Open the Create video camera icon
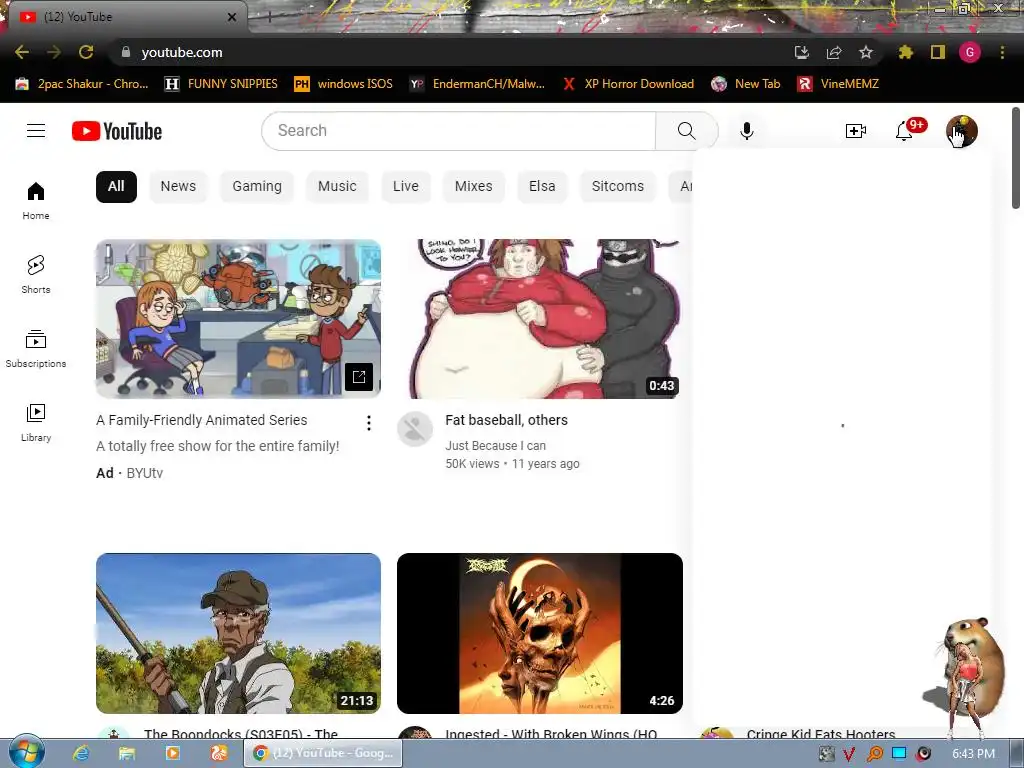Screen dimensions: 1024x768 tap(856, 131)
